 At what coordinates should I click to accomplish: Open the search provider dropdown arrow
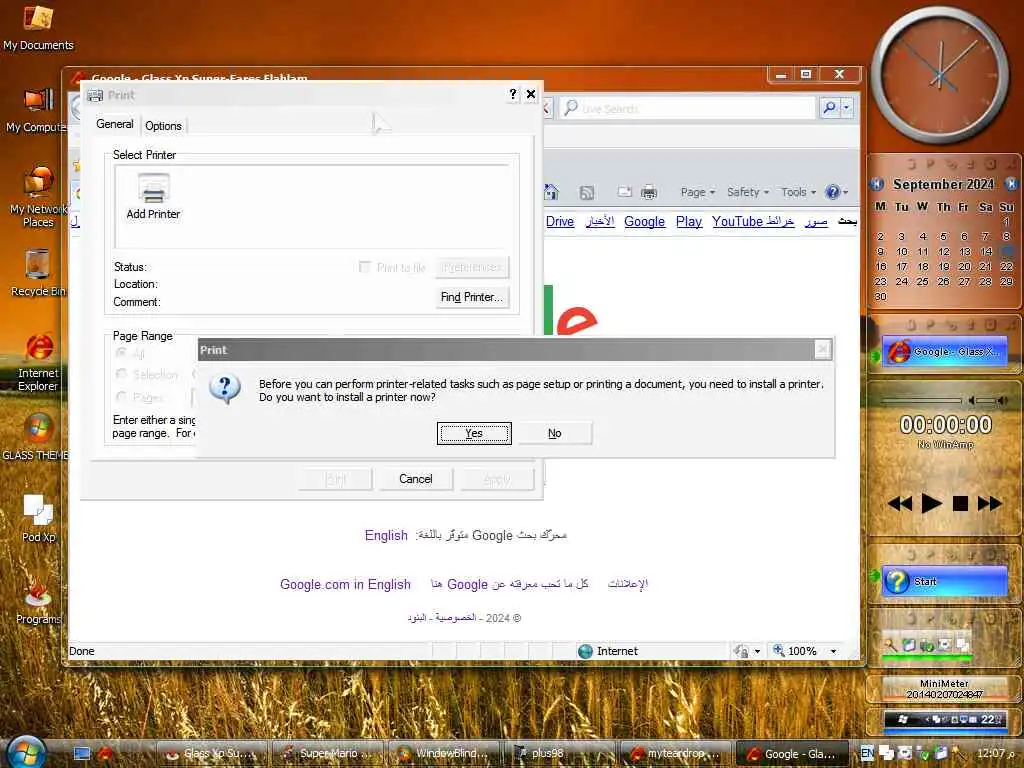(x=846, y=107)
